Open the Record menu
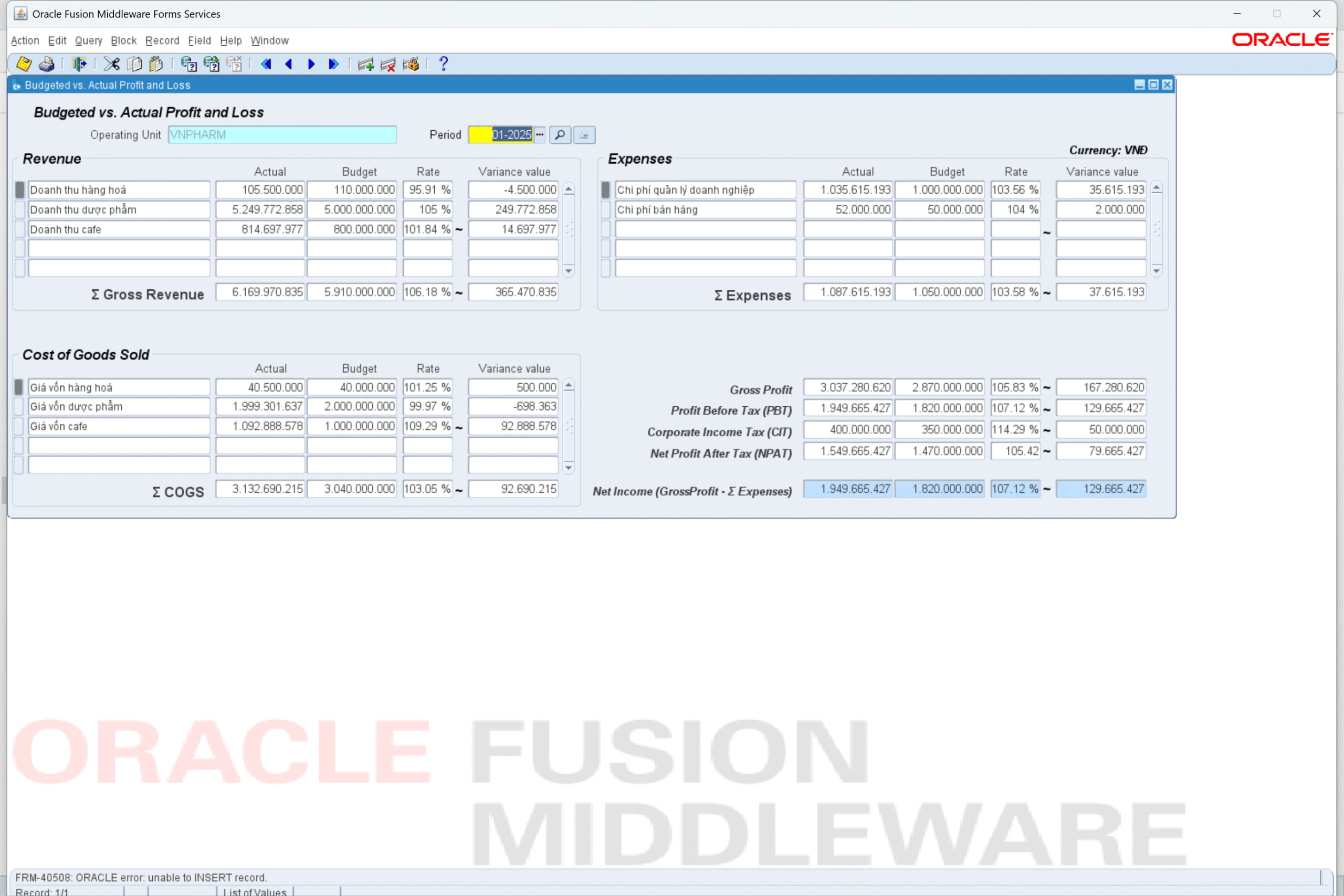The image size is (1344, 896). click(162, 40)
